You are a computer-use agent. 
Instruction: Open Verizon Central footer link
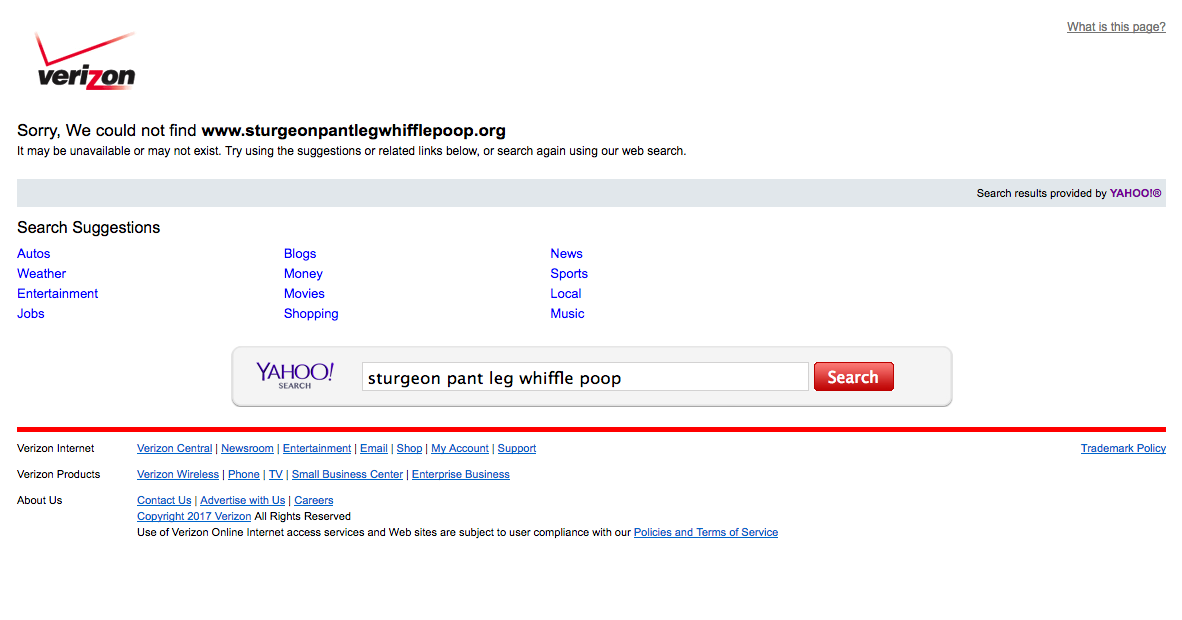pos(175,448)
